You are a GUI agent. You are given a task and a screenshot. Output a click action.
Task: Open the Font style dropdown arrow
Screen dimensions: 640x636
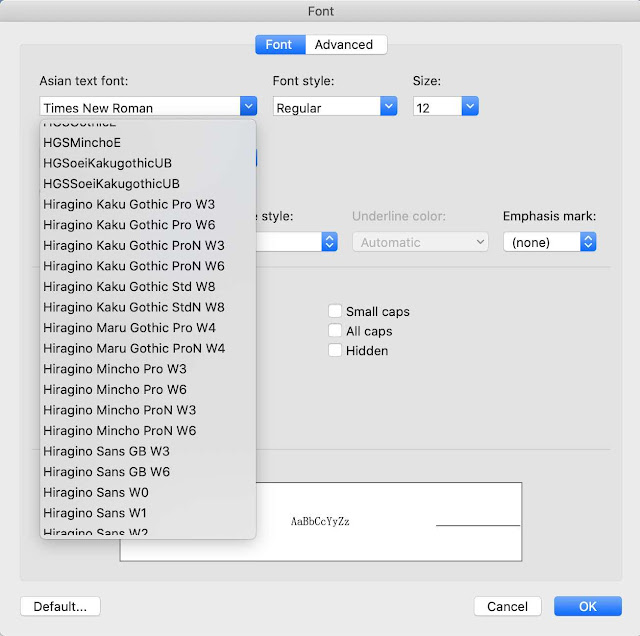[x=389, y=107]
